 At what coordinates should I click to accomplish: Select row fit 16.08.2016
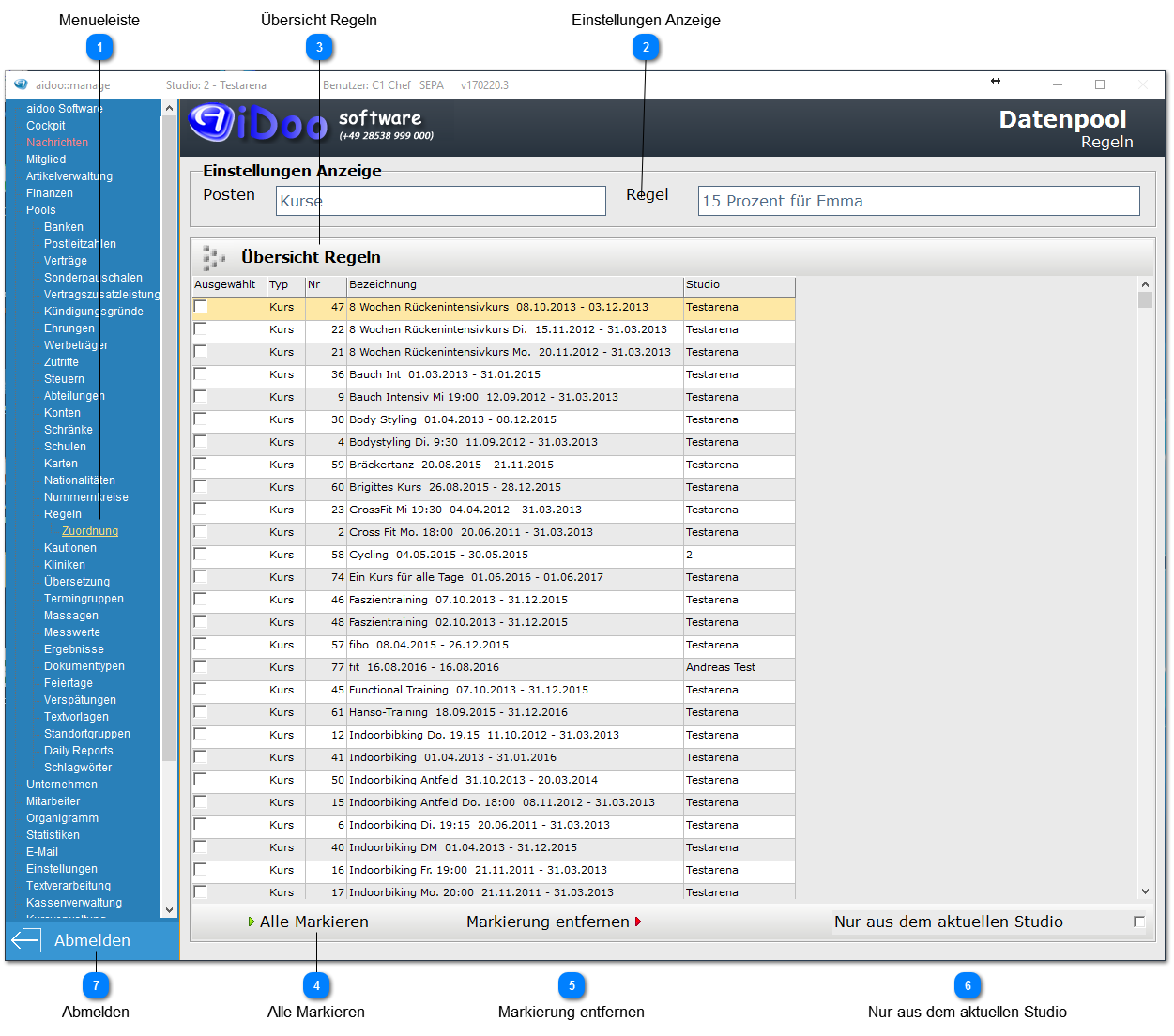click(x=494, y=667)
